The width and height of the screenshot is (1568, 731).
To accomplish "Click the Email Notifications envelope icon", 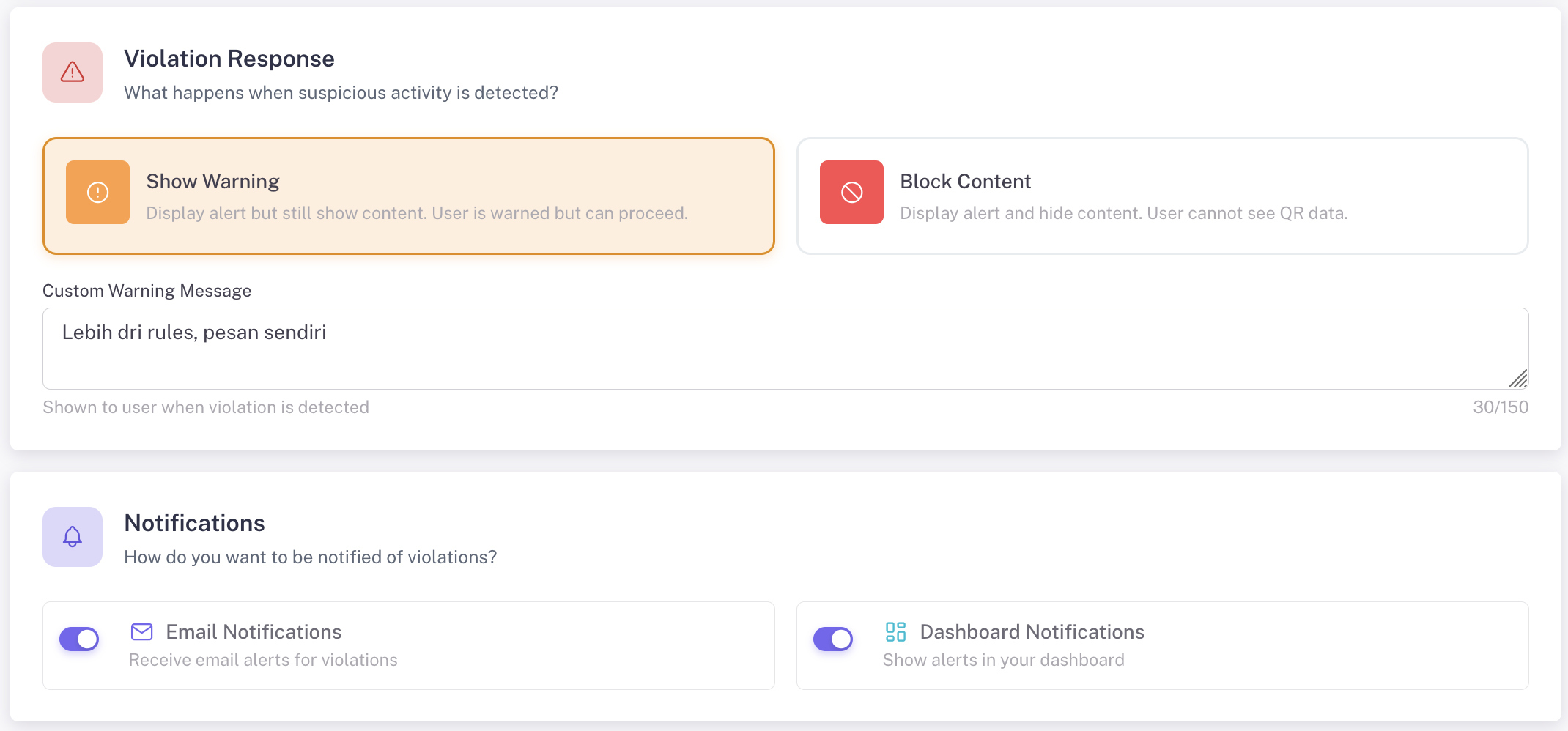I will tap(141, 631).
